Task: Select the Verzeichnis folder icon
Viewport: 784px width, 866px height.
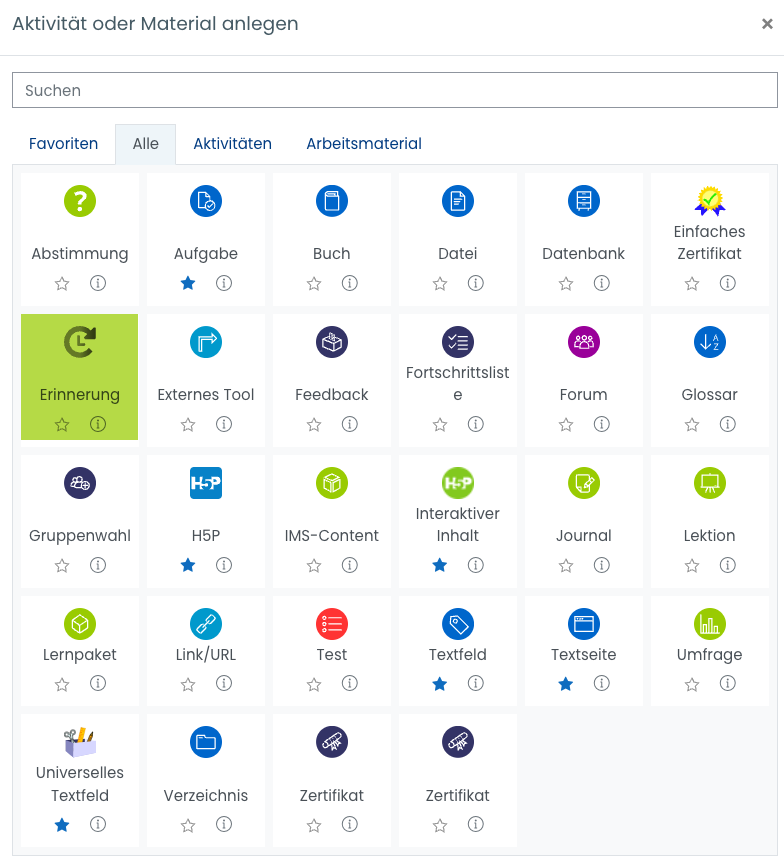Action: (206, 742)
